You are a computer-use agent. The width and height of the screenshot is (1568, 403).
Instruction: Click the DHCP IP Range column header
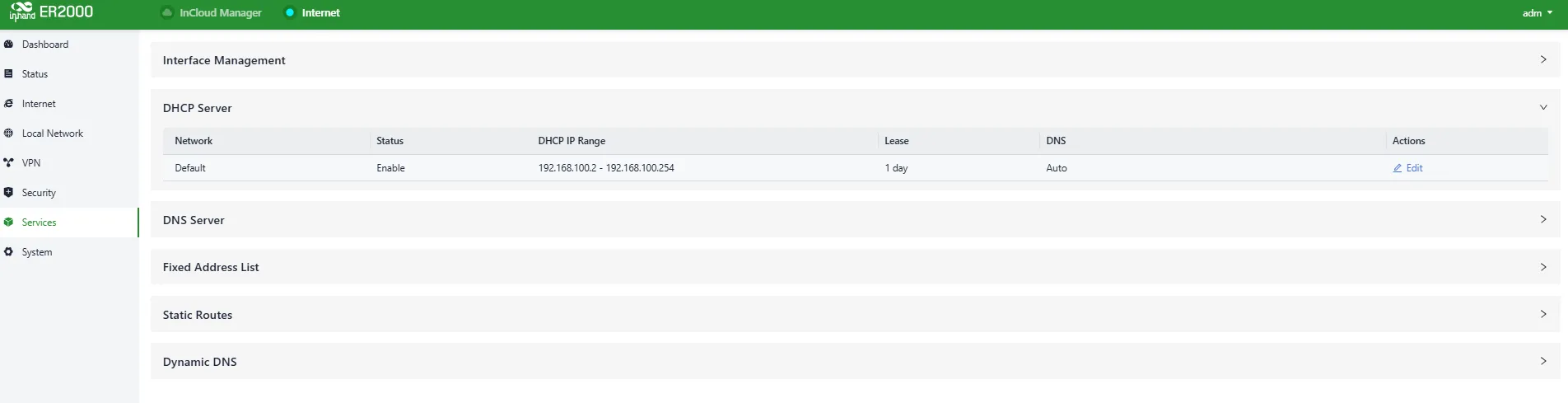[x=572, y=141]
